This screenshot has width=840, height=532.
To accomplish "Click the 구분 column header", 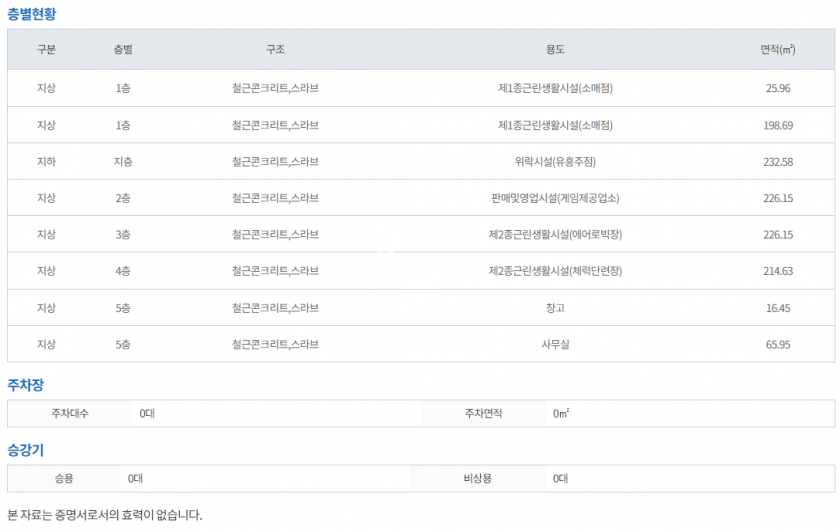I will pyautogui.click(x=47, y=50).
